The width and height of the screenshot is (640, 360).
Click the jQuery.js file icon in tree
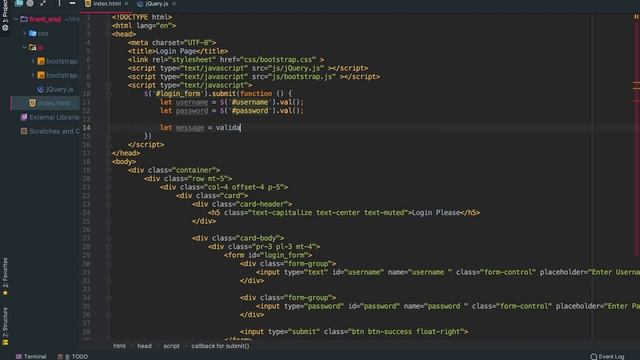click(40, 89)
